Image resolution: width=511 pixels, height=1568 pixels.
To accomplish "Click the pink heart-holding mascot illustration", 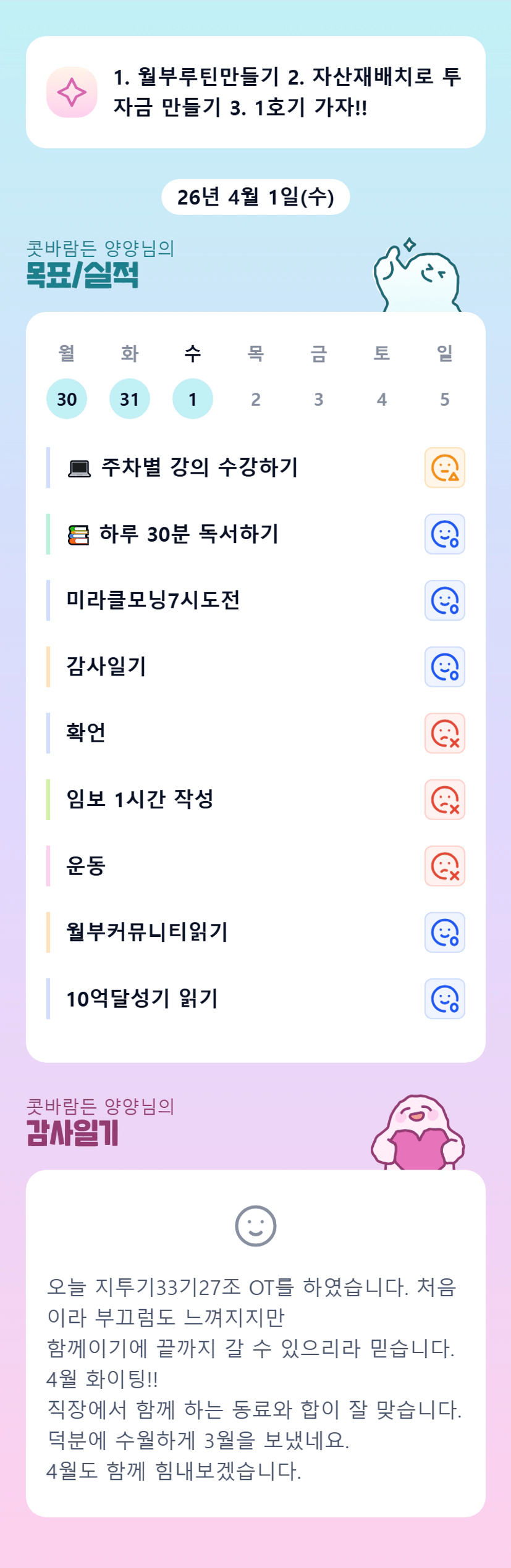I will 418,1133.
